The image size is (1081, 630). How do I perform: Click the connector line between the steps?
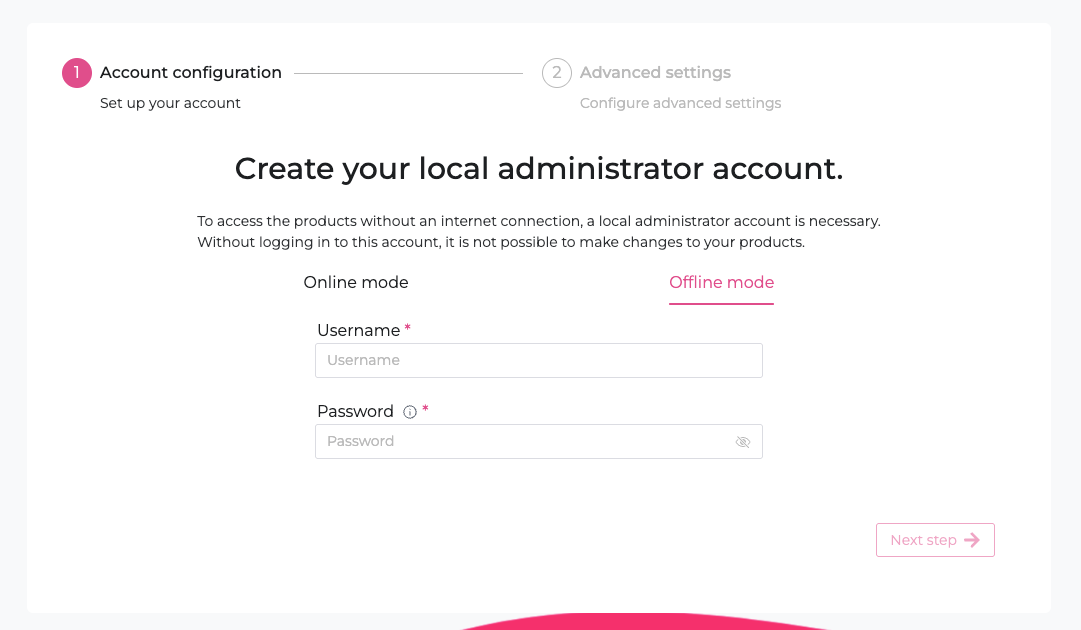[408, 73]
